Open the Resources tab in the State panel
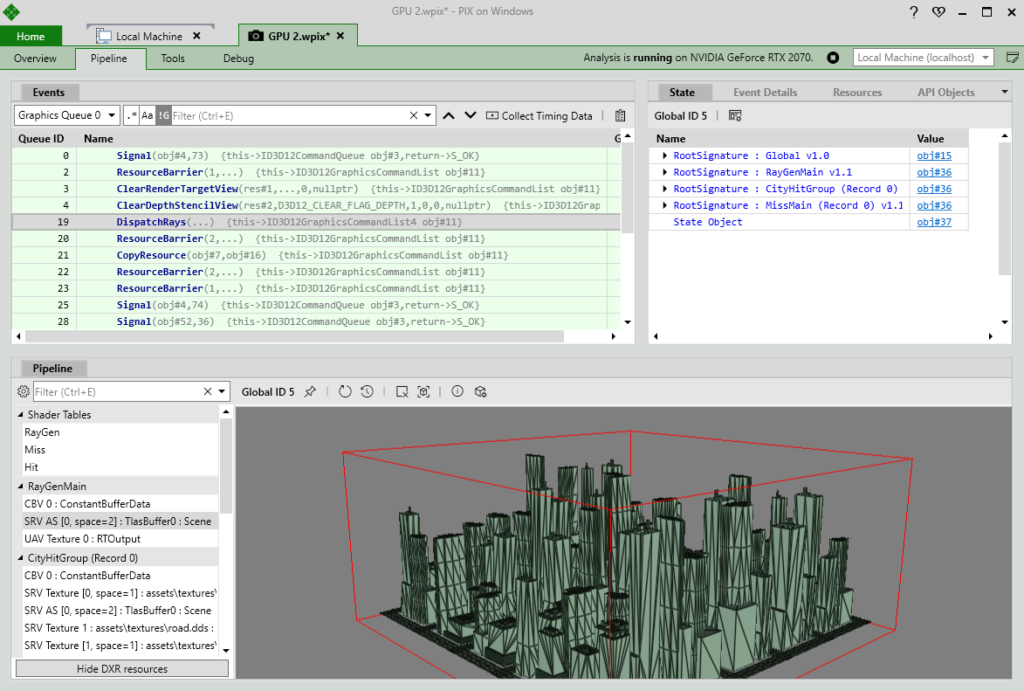 [x=856, y=92]
